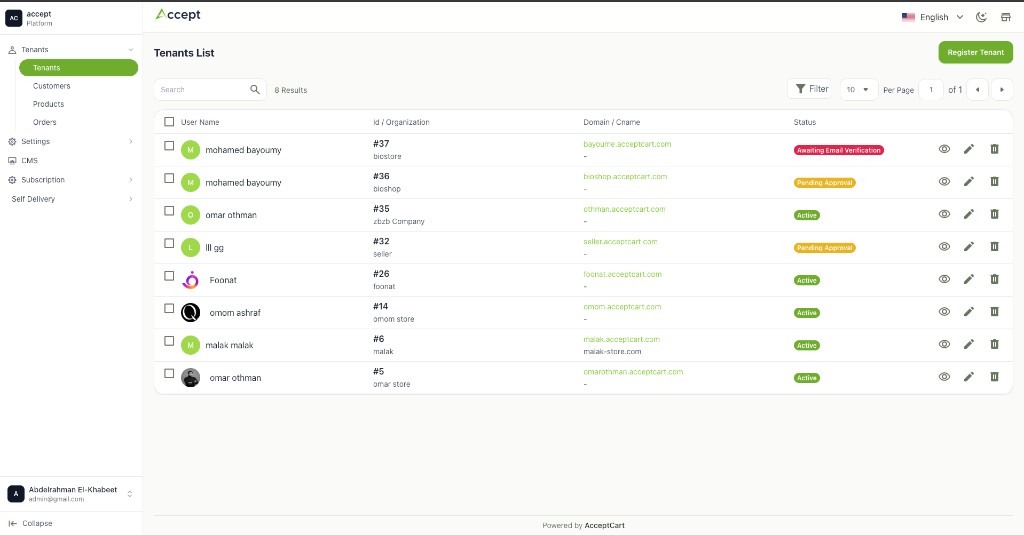This screenshot has height=535, width=1024.
Task: Delete tenant #14 omom store trash icon
Action: 995,312
